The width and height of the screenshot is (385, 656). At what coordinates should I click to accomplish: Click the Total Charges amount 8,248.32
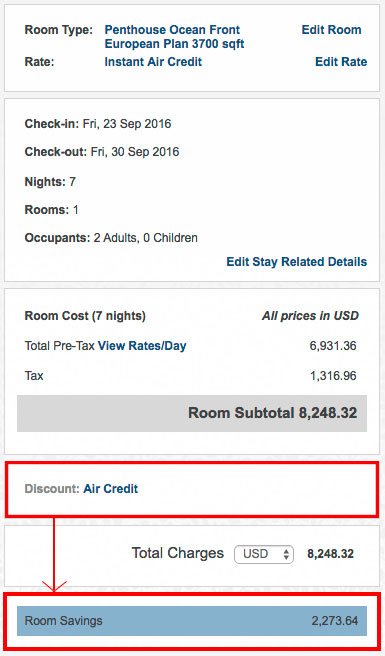(x=330, y=554)
